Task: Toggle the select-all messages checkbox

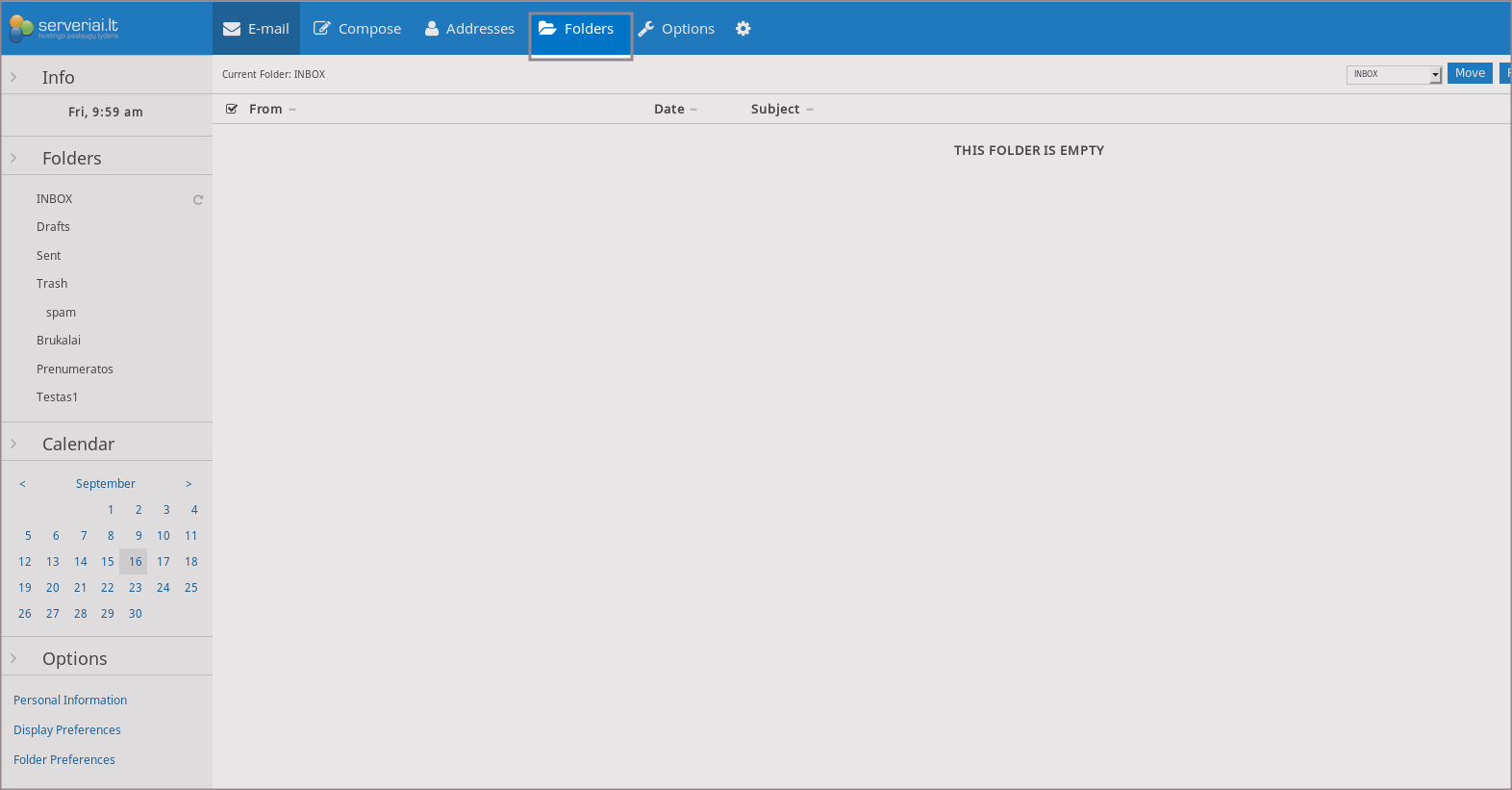Action: click(x=232, y=109)
